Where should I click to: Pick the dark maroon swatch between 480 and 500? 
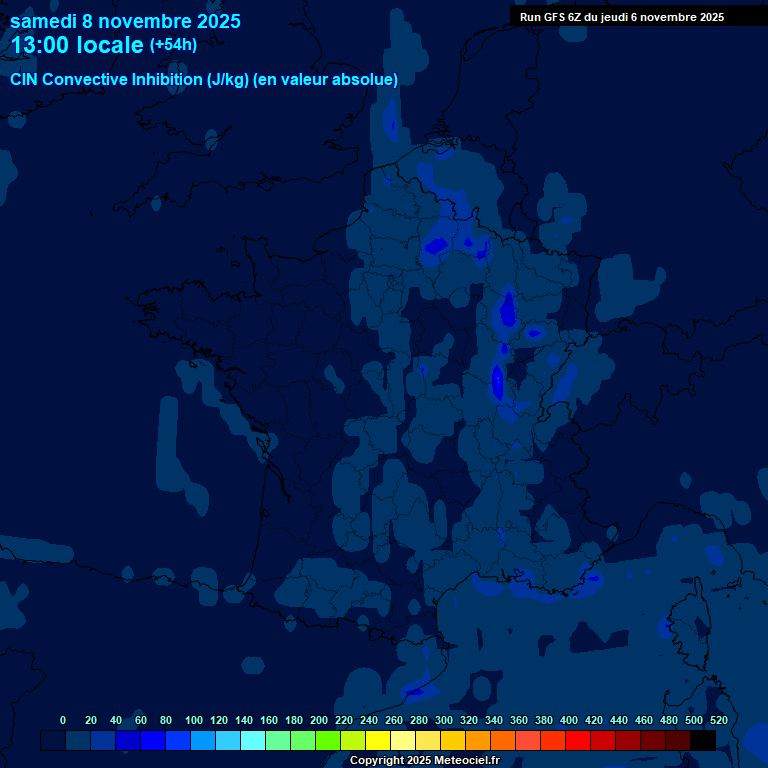point(678,740)
